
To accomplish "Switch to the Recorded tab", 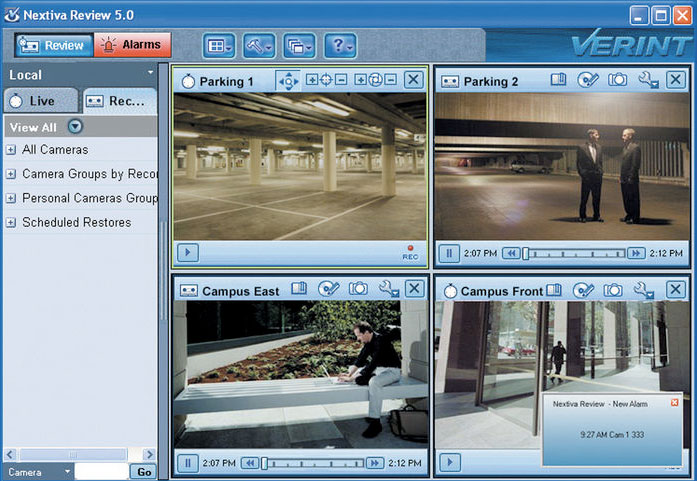I will pyautogui.click(x=119, y=101).
